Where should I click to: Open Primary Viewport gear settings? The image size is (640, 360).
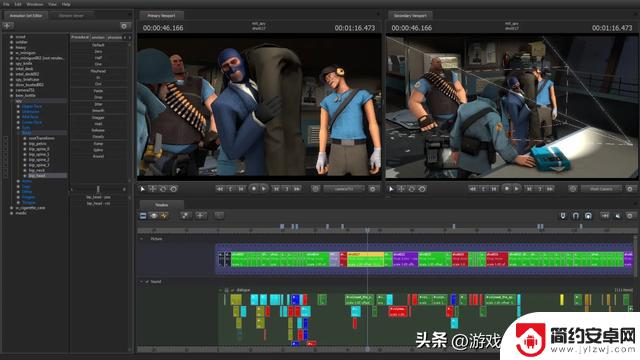point(373,189)
